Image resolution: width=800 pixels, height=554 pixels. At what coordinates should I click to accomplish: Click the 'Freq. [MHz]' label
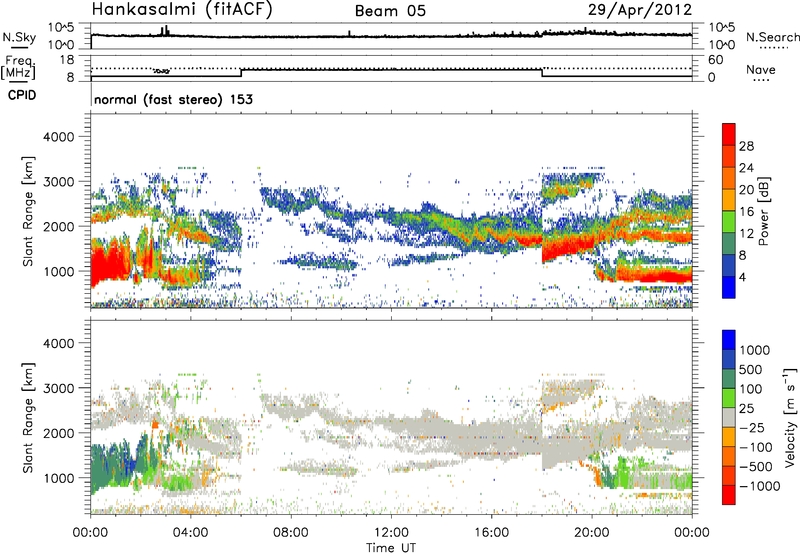(19, 68)
